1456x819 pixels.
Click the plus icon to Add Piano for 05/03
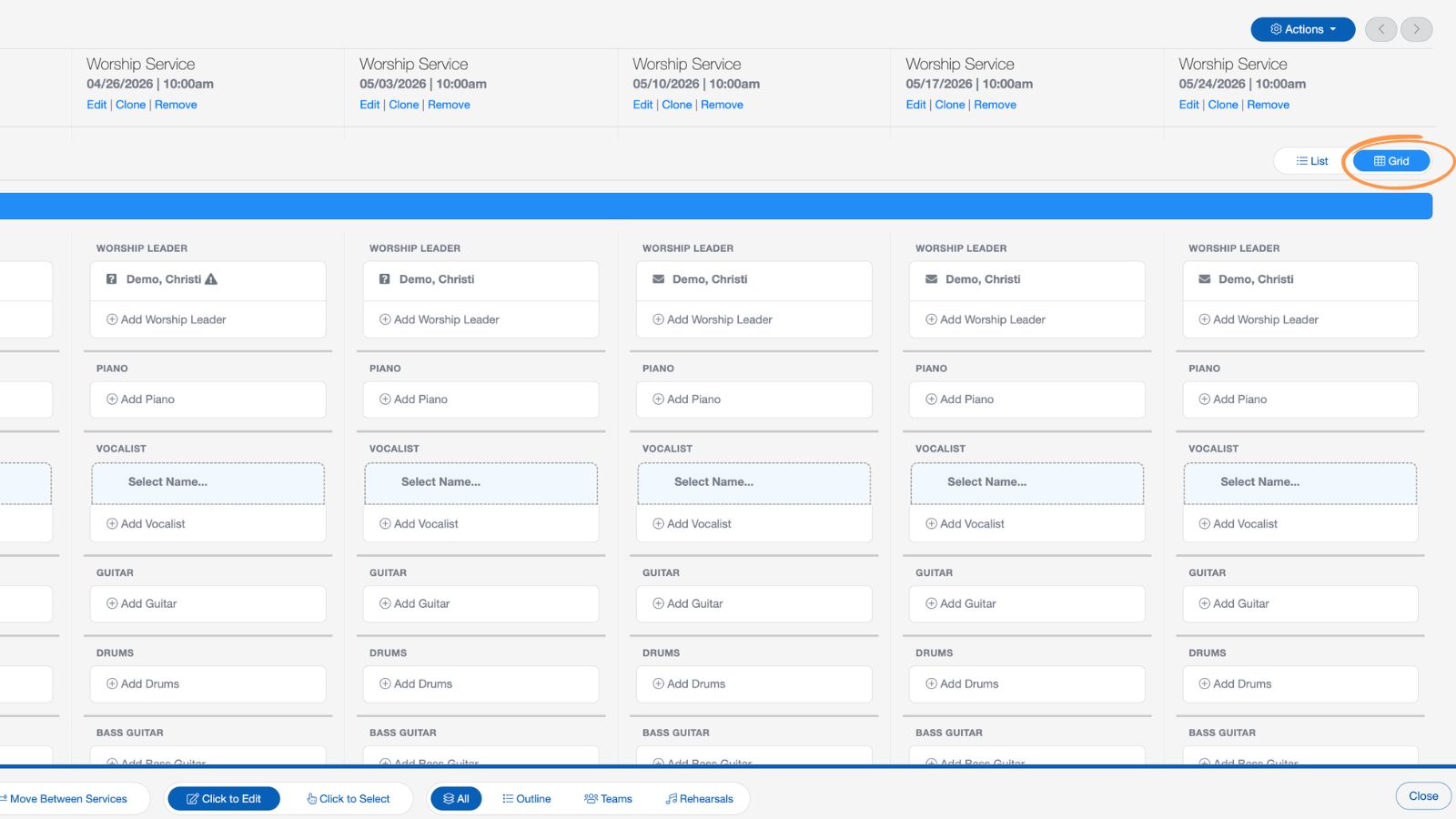click(384, 399)
